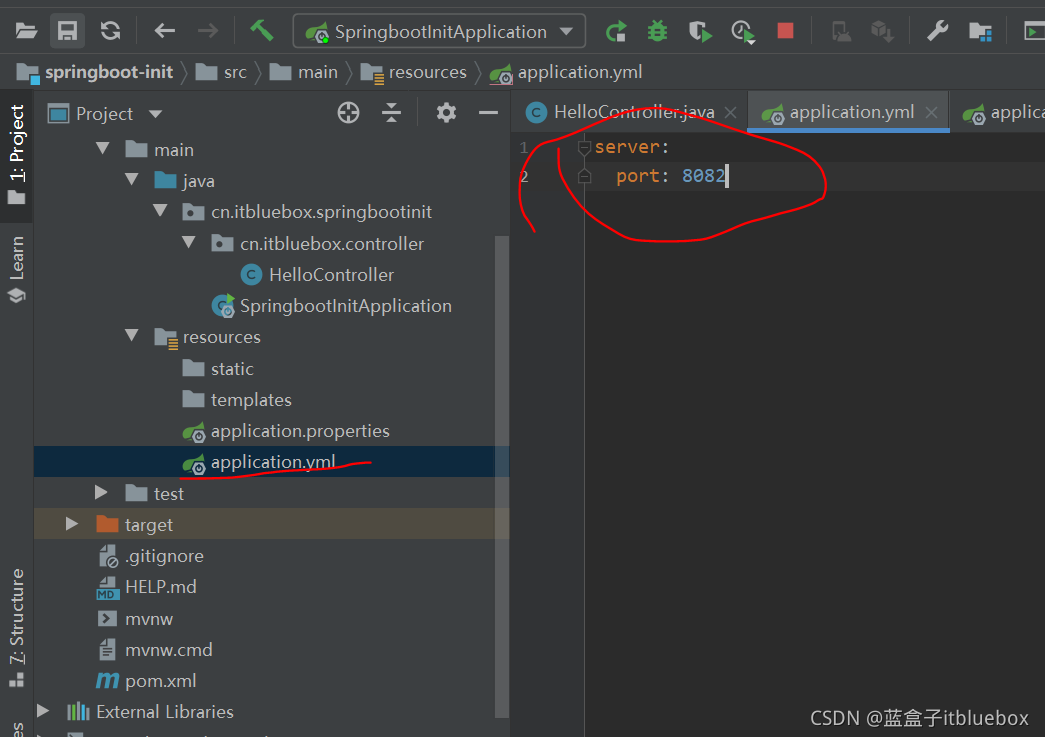Click springboot-init breadcrumb
Viewport: 1045px width, 737px height.
[x=95, y=72]
